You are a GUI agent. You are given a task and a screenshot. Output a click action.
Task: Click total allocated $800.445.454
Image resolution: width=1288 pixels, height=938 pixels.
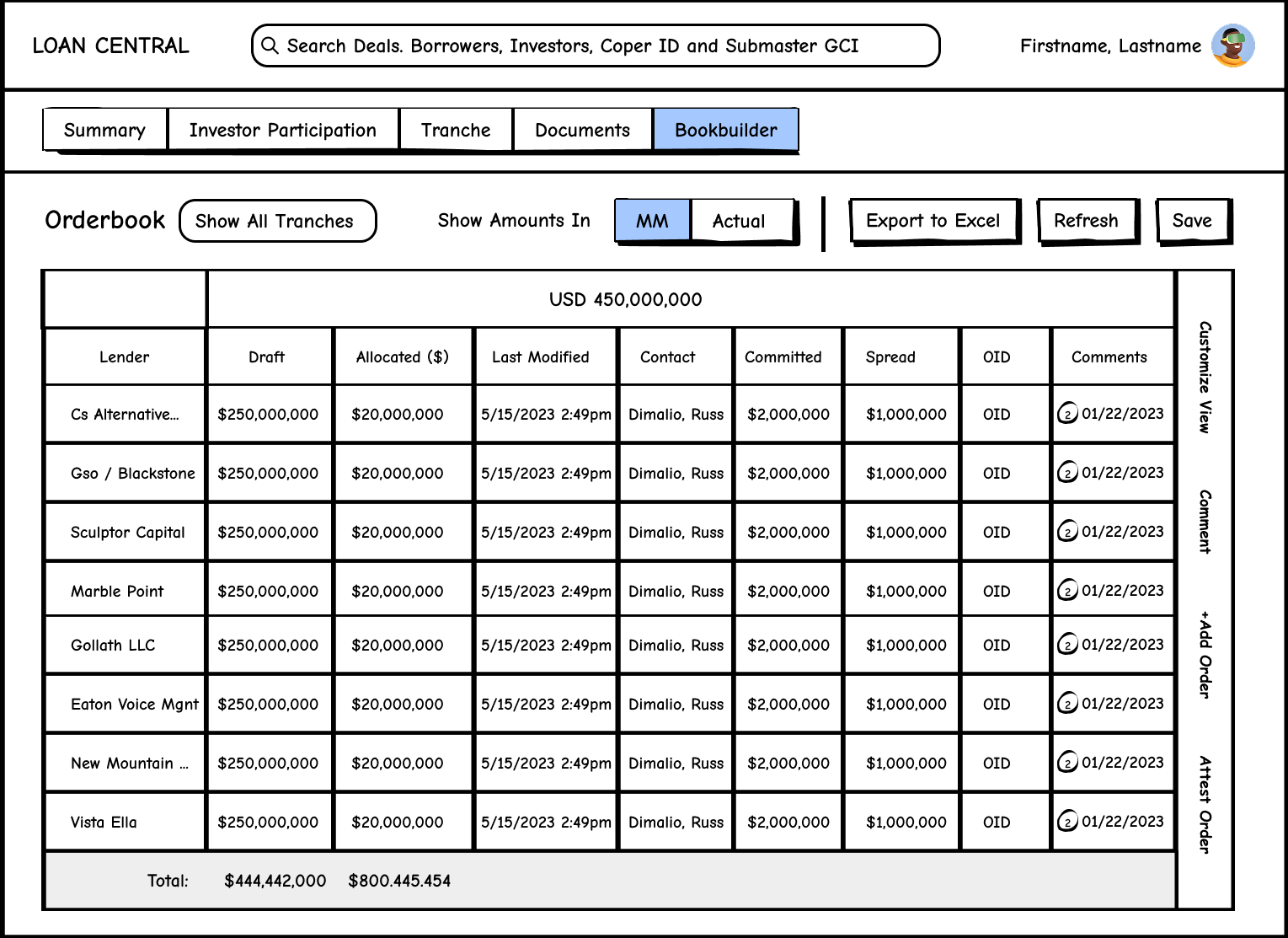pyautogui.click(x=399, y=881)
